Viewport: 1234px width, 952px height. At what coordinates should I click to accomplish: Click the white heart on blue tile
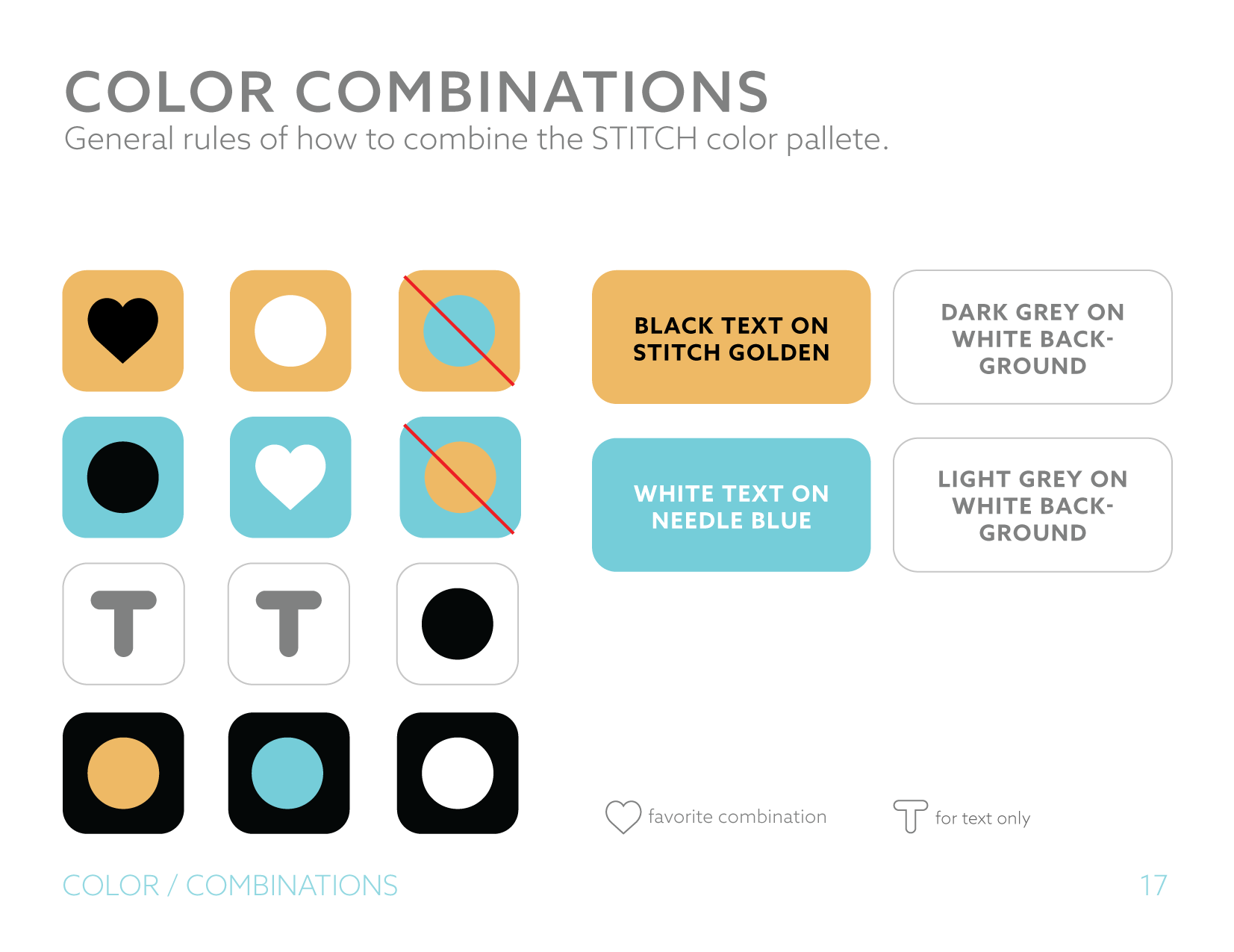pyautogui.click(x=290, y=476)
